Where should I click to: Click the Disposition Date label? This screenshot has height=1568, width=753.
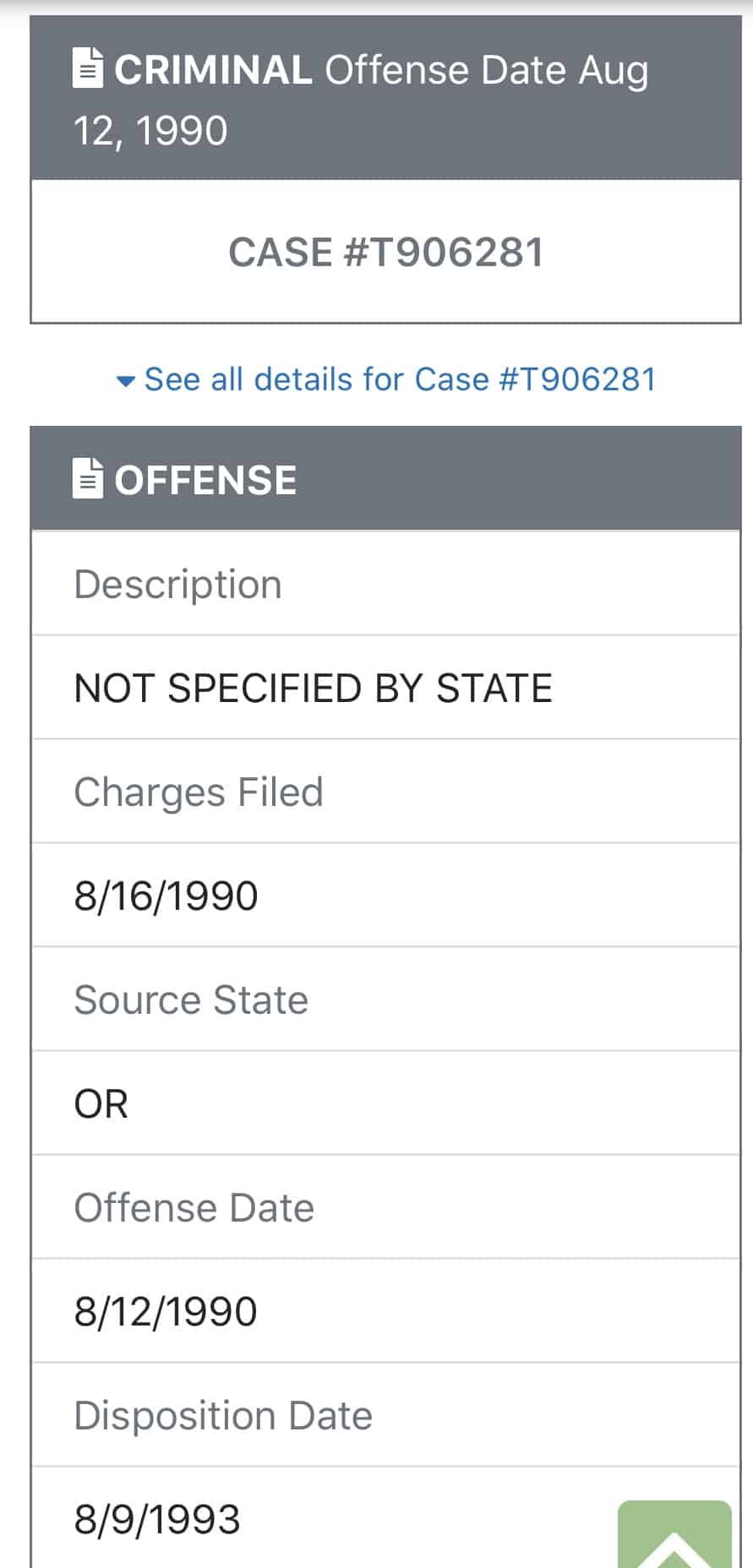click(223, 1415)
